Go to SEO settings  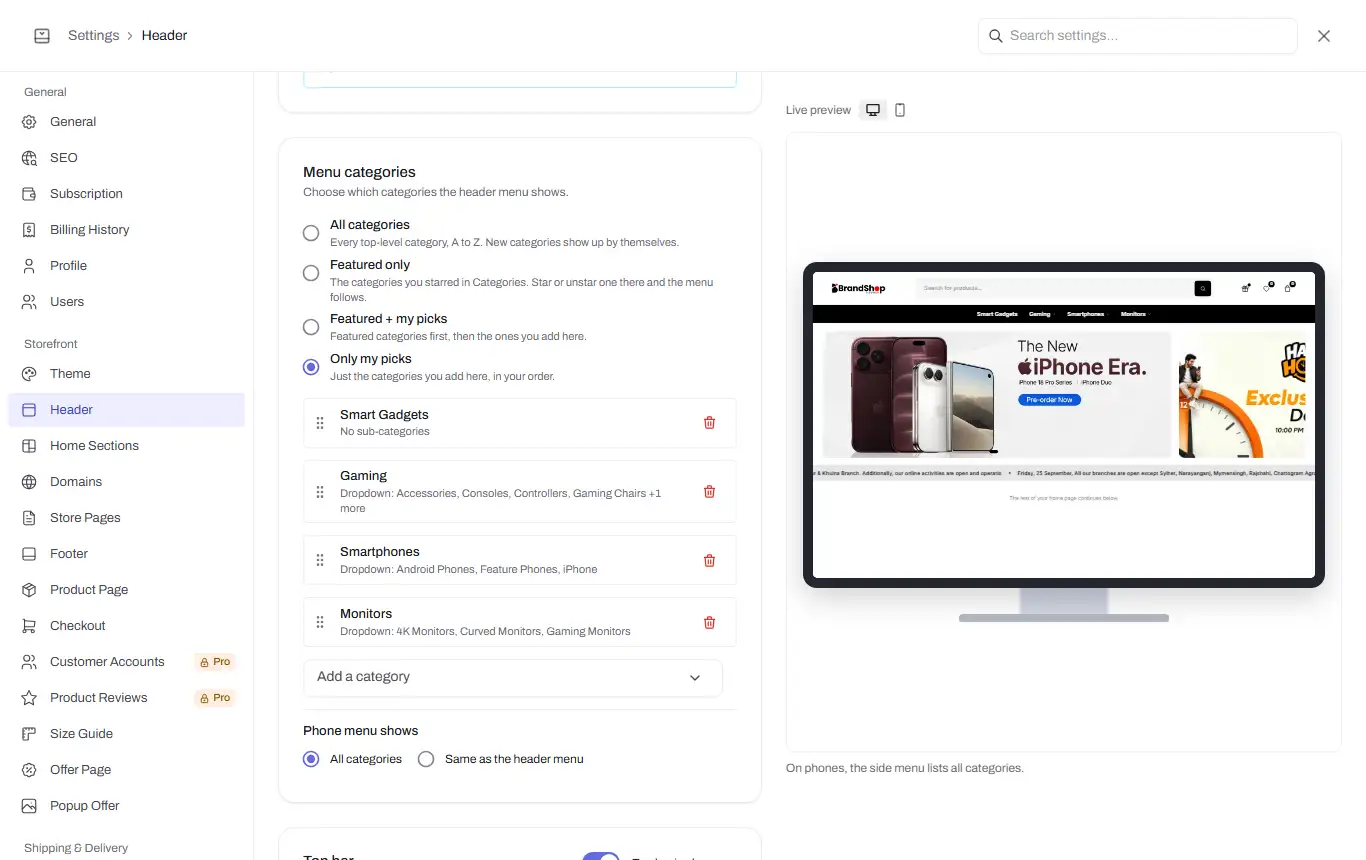[x=126, y=158]
